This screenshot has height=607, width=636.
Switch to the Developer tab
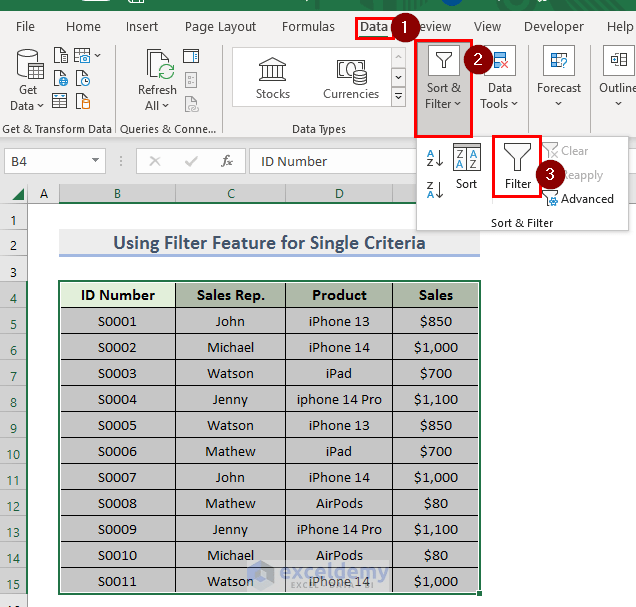coord(554,27)
